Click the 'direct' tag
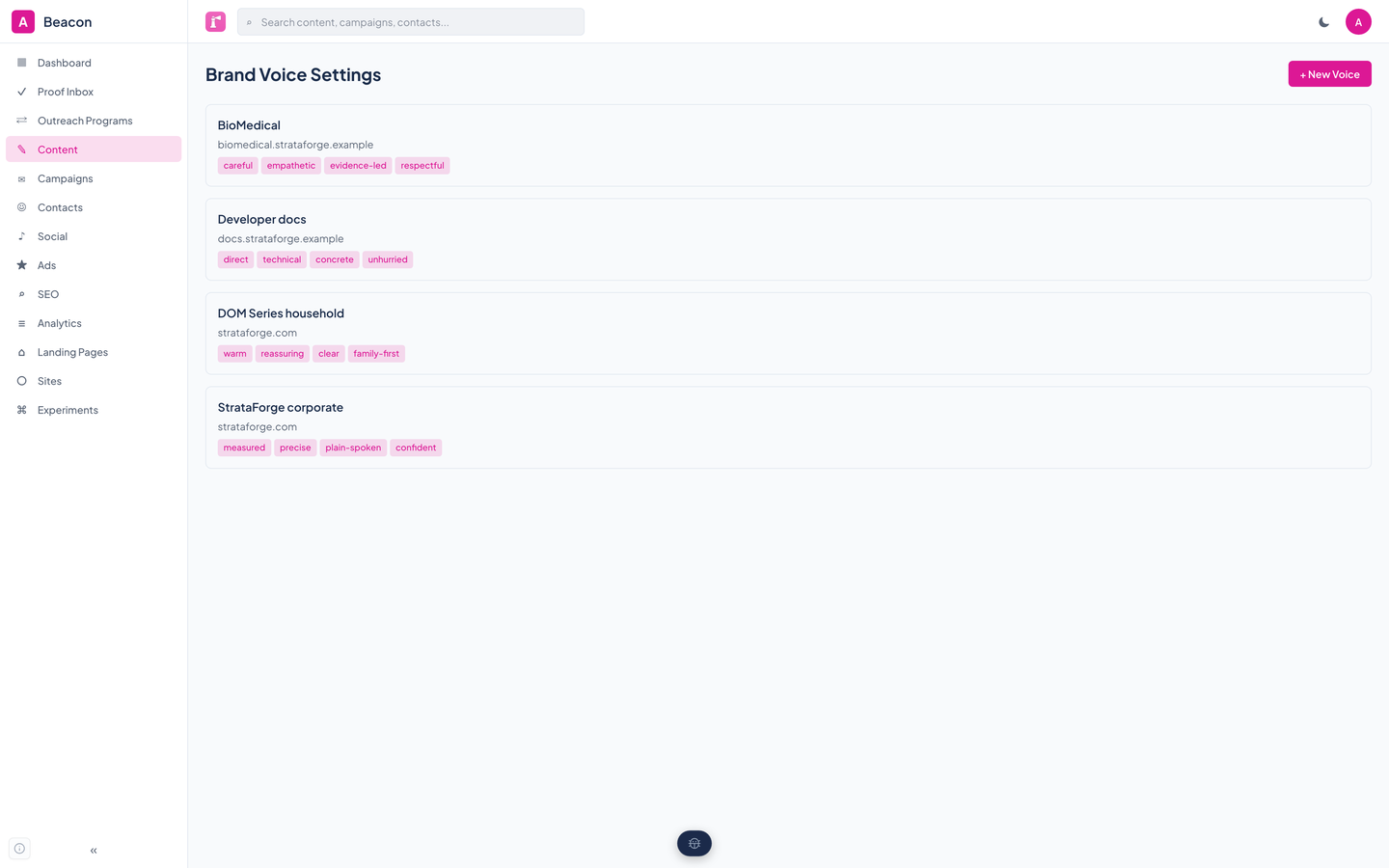The image size is (1389, 868). coord(236,259)
